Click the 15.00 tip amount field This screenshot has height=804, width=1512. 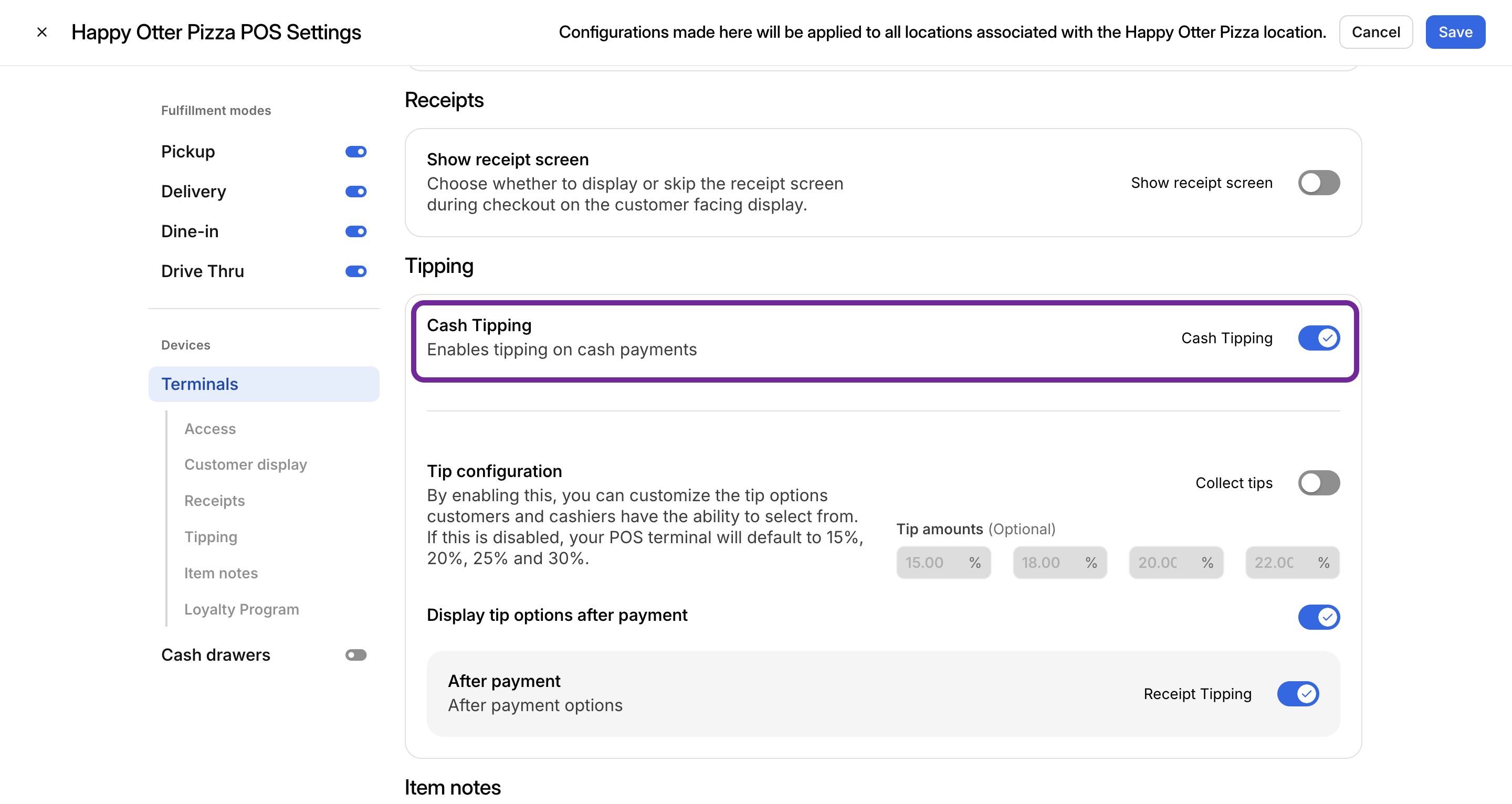coord(943,563)
